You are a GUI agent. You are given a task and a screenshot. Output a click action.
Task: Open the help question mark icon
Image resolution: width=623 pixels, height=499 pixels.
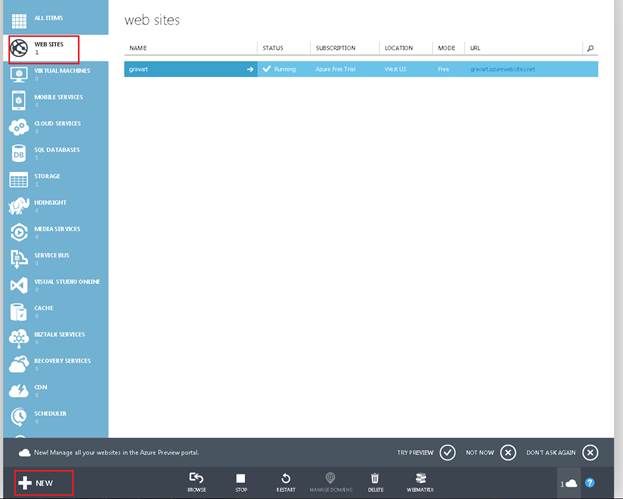590,483
